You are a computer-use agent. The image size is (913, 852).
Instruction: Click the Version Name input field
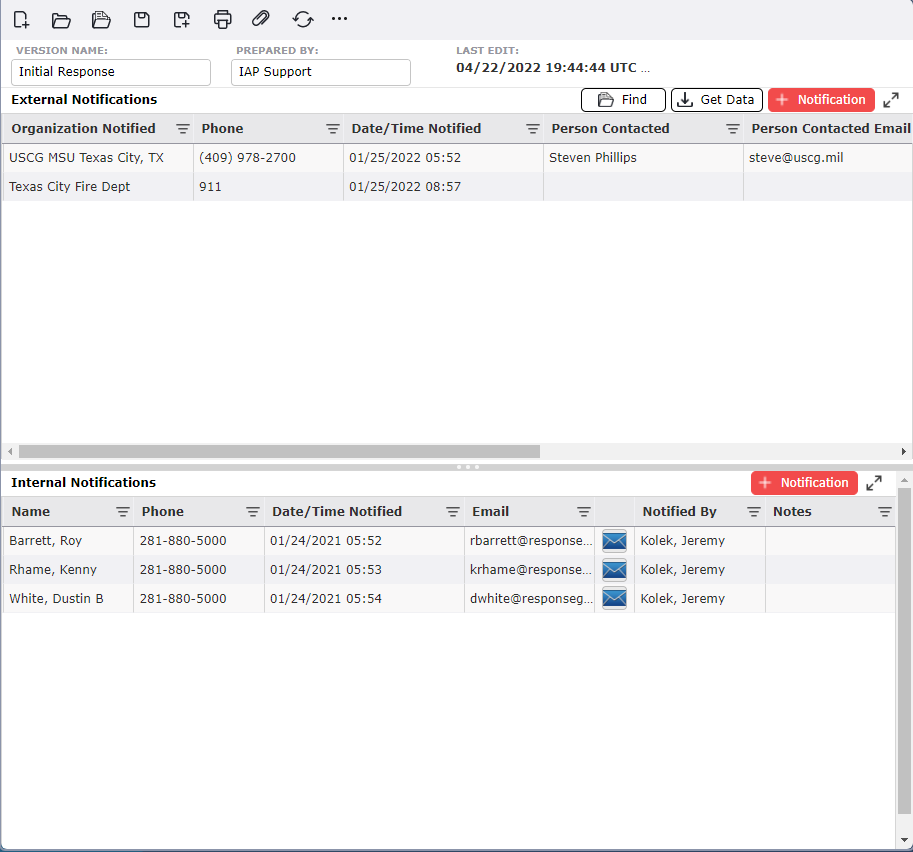point(111,72)
